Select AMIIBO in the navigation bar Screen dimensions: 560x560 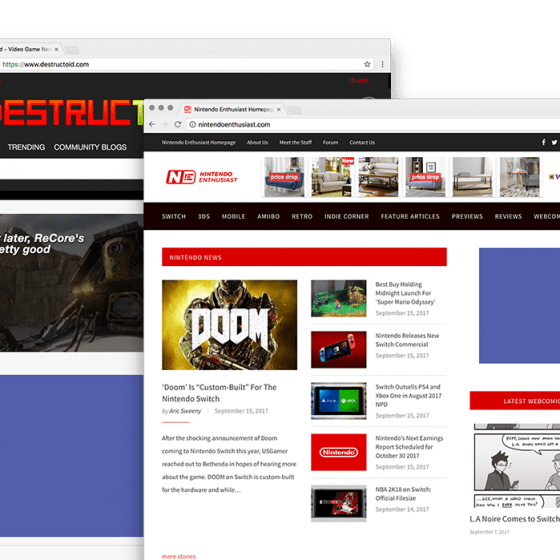(x=268, y=216)
